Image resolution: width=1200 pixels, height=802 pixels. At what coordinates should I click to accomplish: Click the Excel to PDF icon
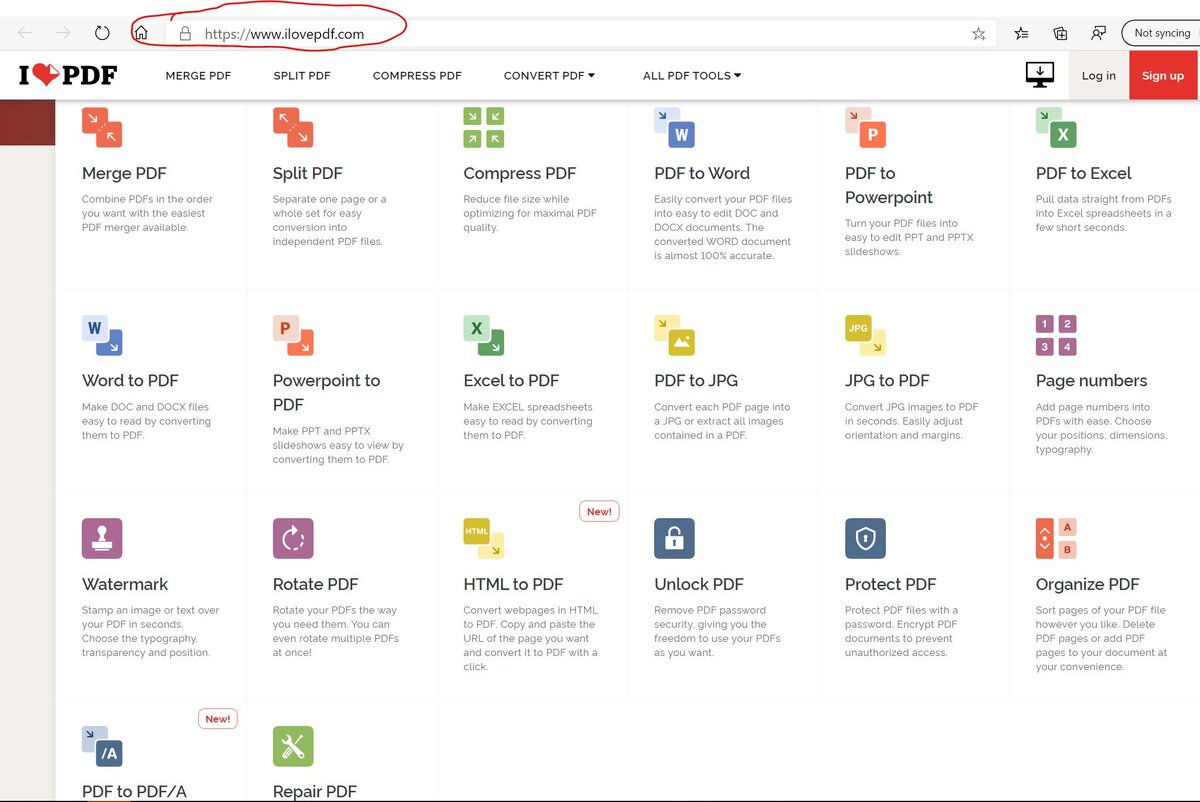tap(484, 335)
